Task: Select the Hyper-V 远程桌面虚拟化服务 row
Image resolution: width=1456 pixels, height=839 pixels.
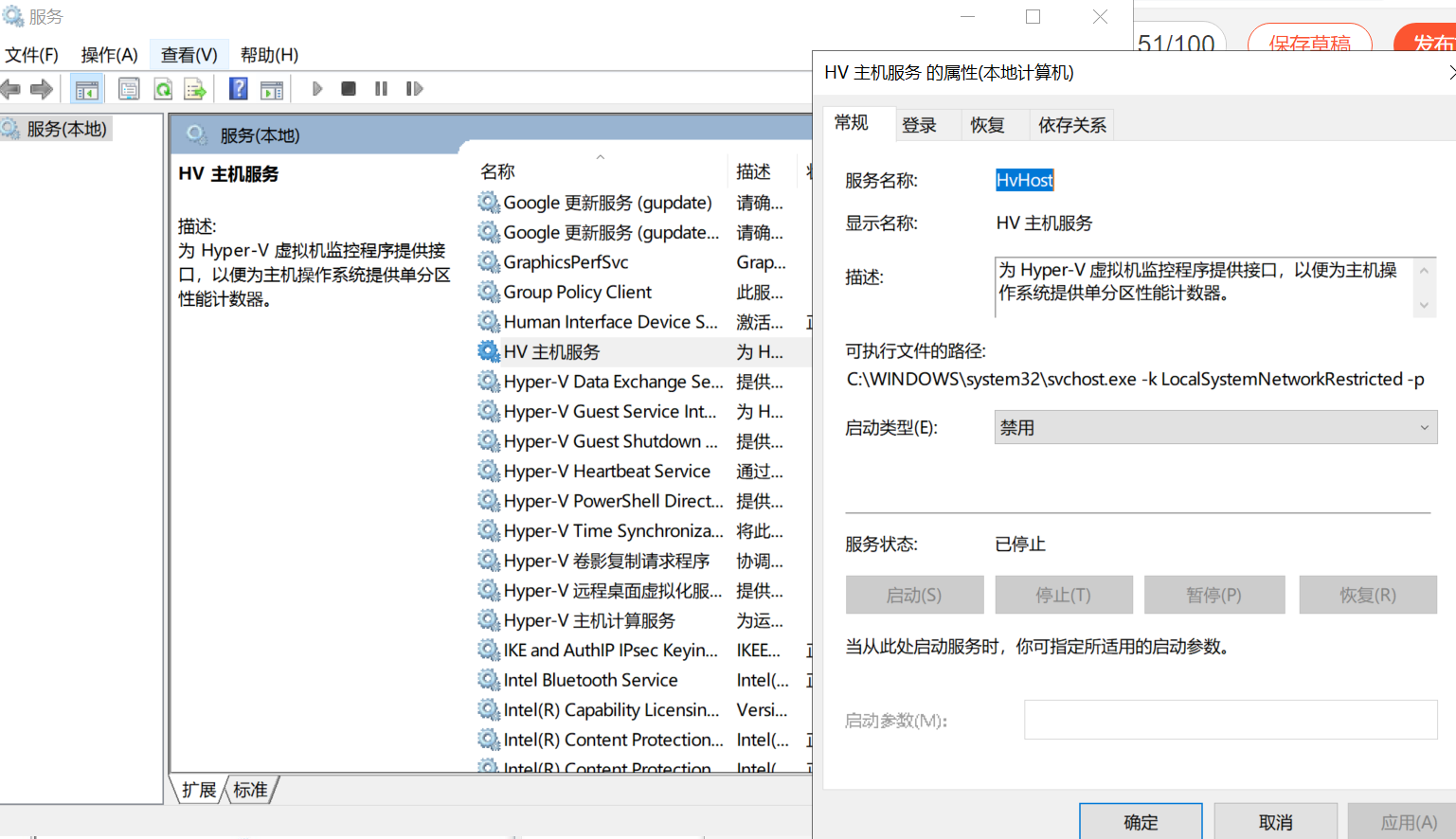Action: tap(642, 590)
